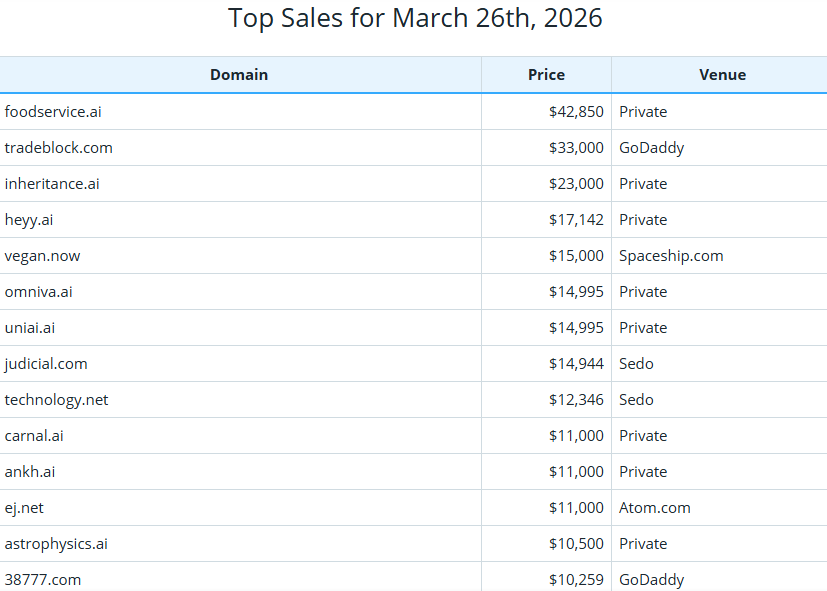This screenshot has height=591, width=827.
Task: Click the tradeblock.com link
Action: (x=56, y=147)
